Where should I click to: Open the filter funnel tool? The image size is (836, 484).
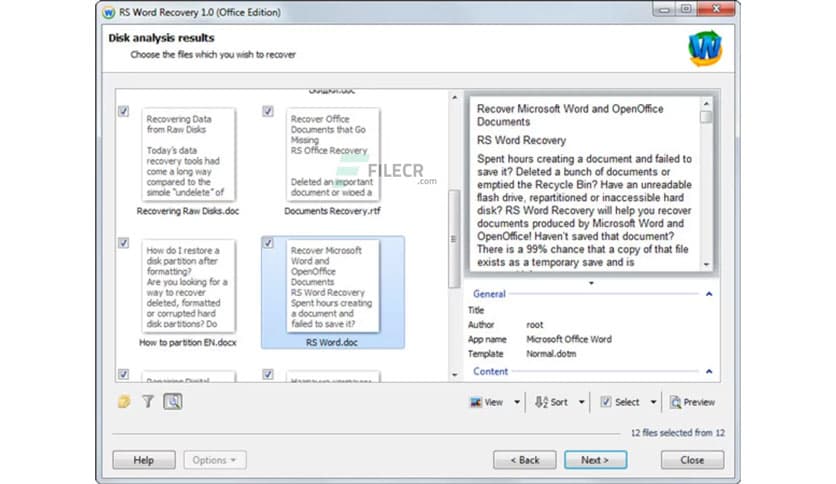click(x=148, y=401)
